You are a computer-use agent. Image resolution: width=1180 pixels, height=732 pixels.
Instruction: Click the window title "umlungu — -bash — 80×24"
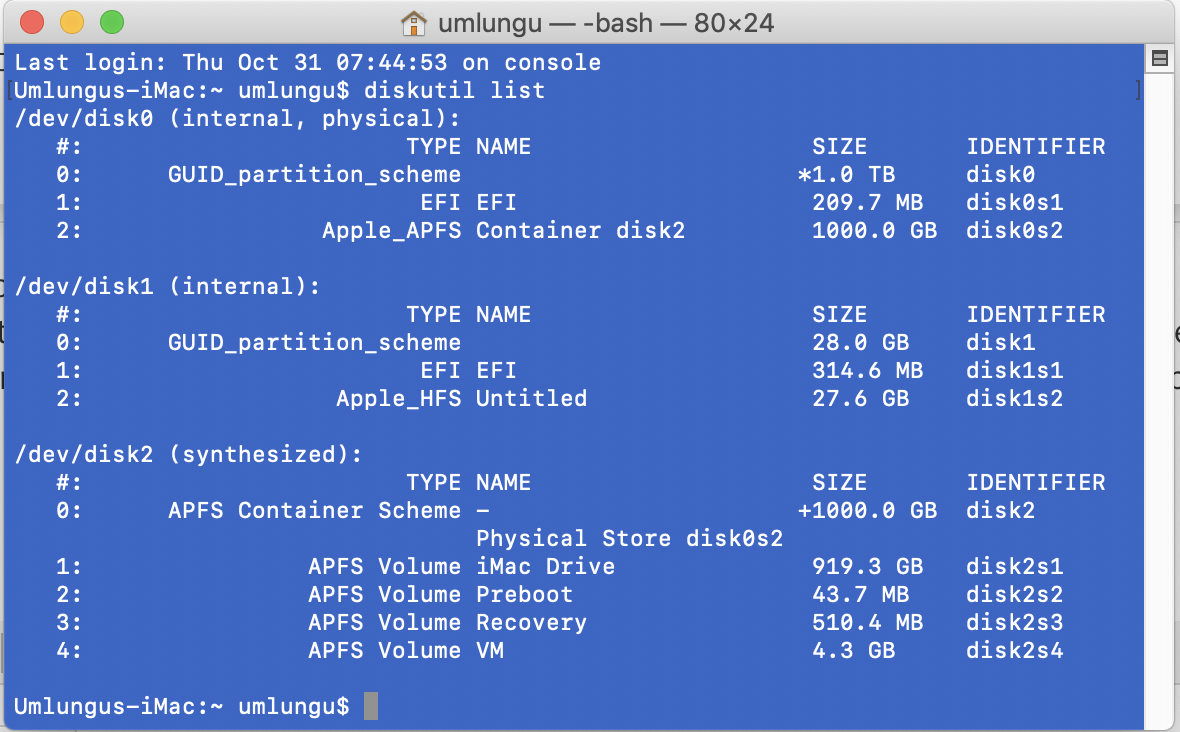(x=605, y=22)
